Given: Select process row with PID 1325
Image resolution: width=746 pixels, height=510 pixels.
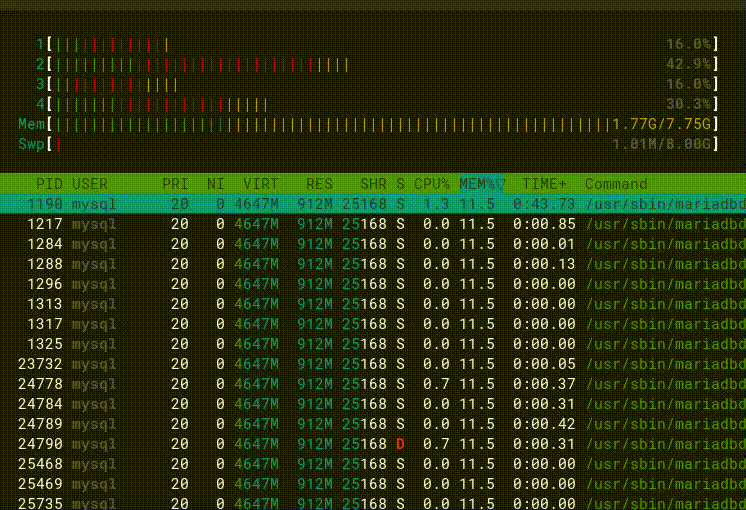Looking at the screenshot, I should click(373, 344).
